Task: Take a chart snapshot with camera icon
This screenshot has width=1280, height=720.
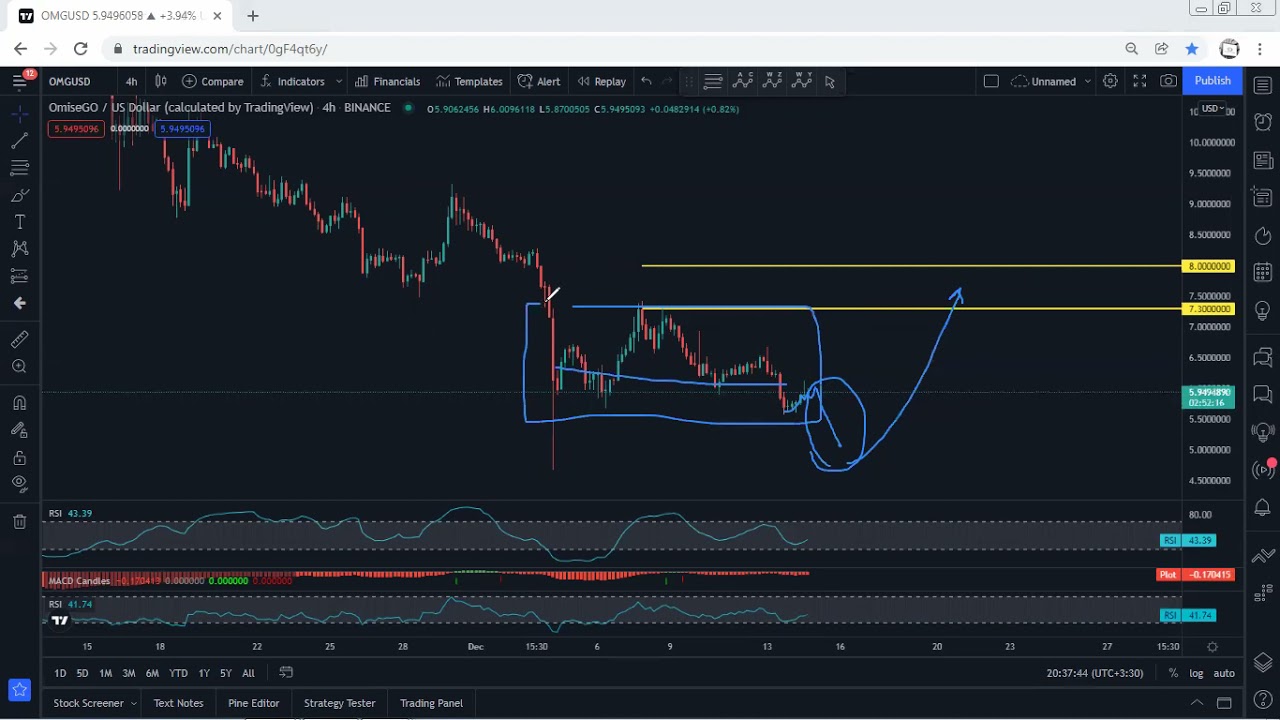Action: [x=1168, y=81]
